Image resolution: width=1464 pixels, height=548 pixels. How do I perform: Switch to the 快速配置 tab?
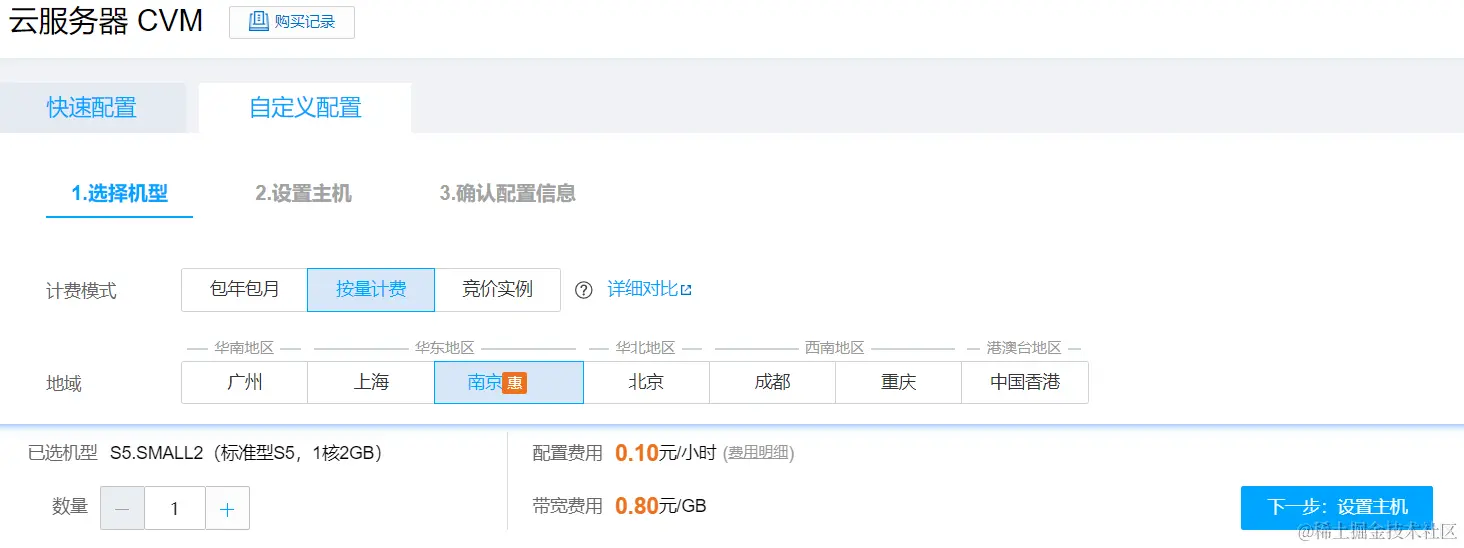click(x=92, y=108)
